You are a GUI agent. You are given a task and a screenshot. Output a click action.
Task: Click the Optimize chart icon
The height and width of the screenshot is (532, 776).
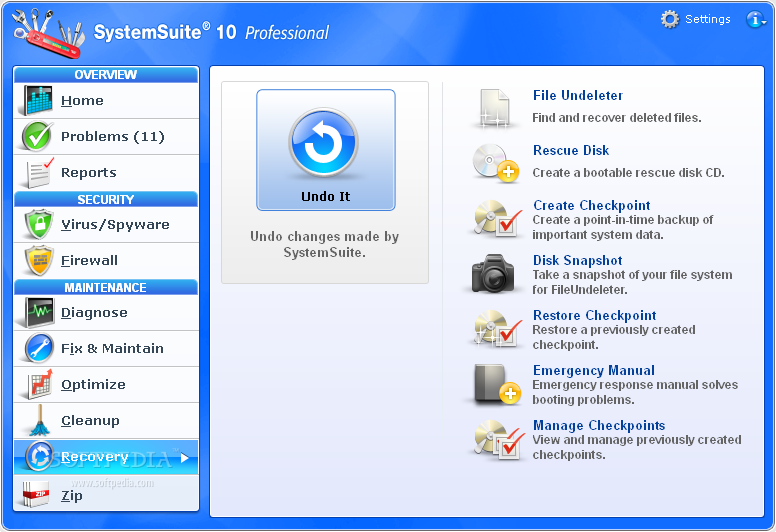click(x=40, y=384)
